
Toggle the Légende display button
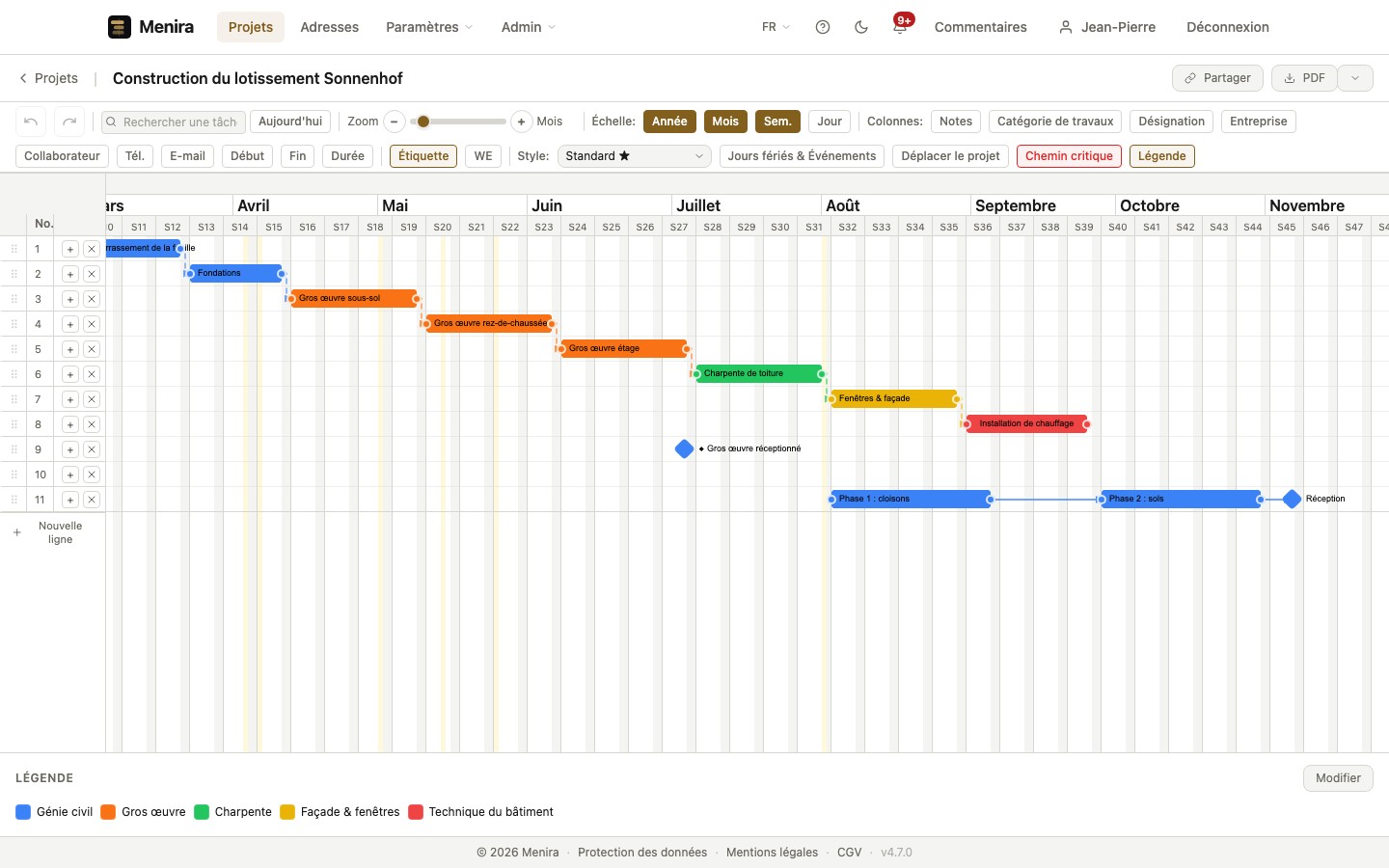point(1162,156)
